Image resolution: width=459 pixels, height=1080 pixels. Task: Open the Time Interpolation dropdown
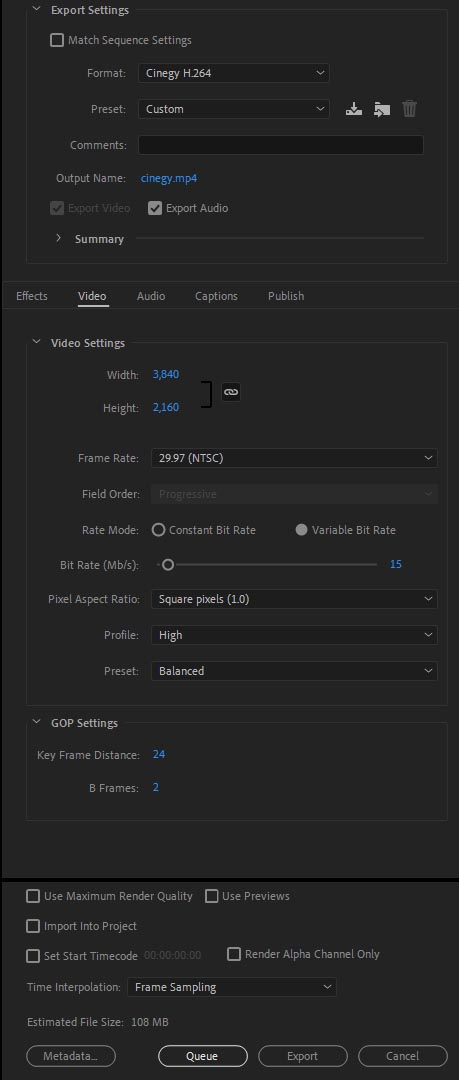tap(232, 987)
